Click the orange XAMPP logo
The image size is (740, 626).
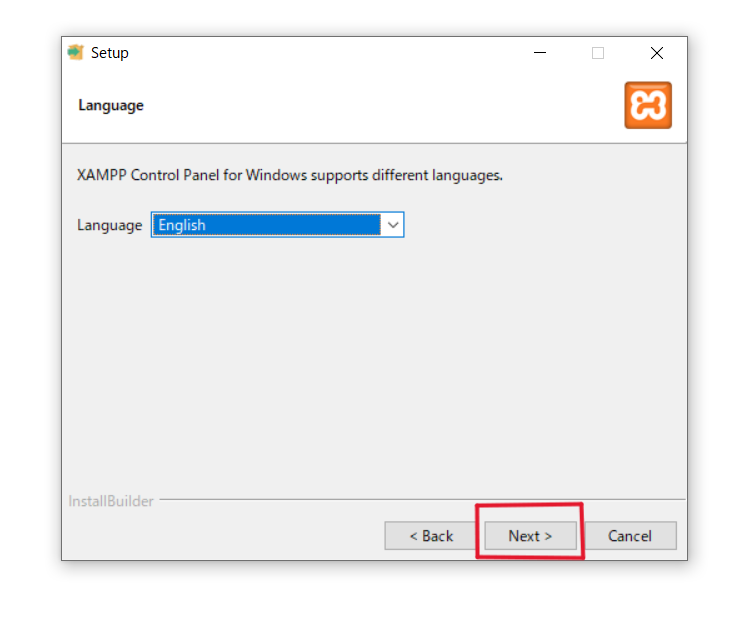point(648,105)
